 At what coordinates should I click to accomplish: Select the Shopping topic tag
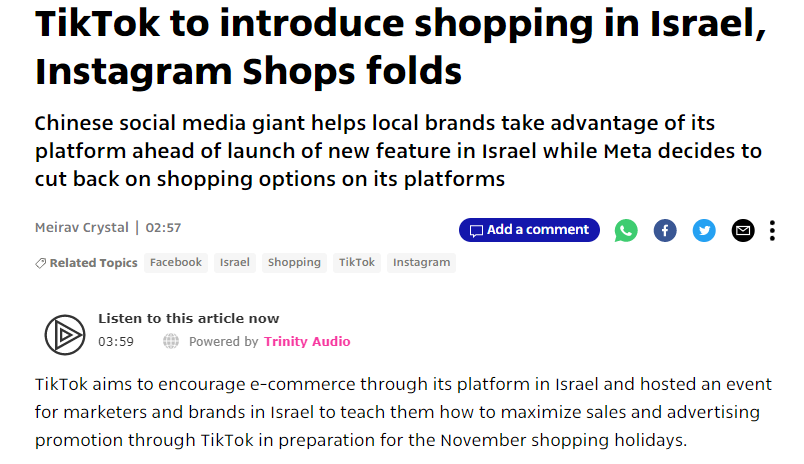294,263
